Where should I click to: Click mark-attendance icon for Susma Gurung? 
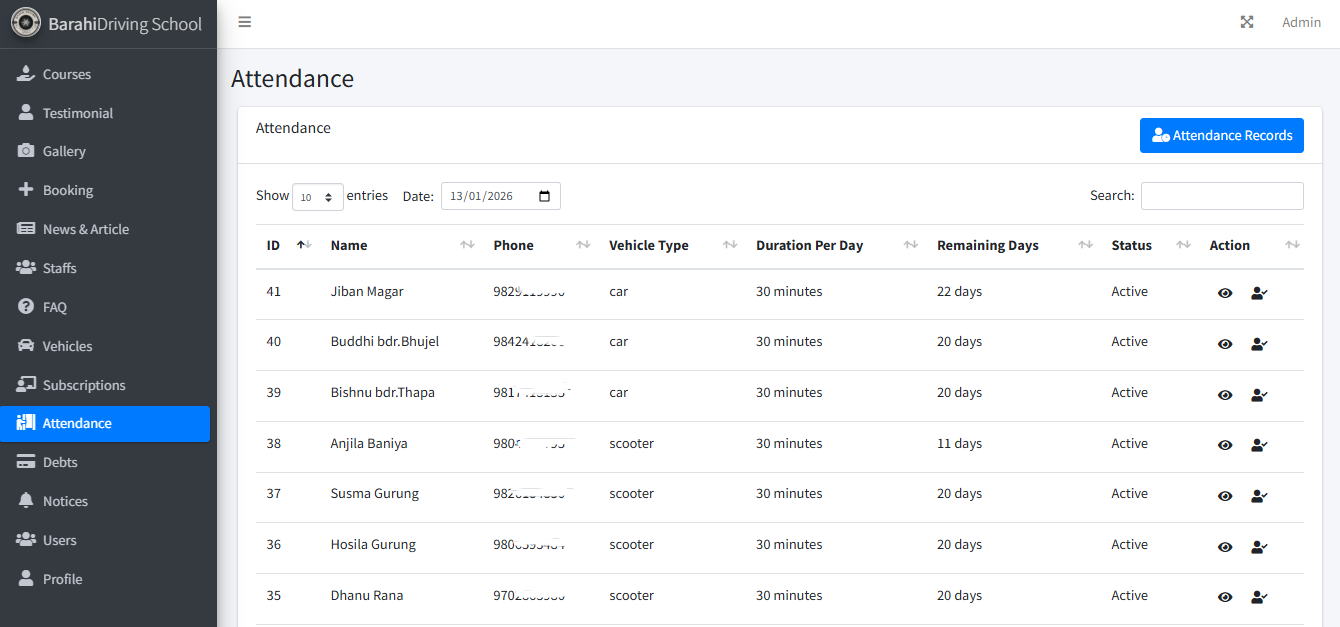pyautogui.click(x=1259, y=495)
